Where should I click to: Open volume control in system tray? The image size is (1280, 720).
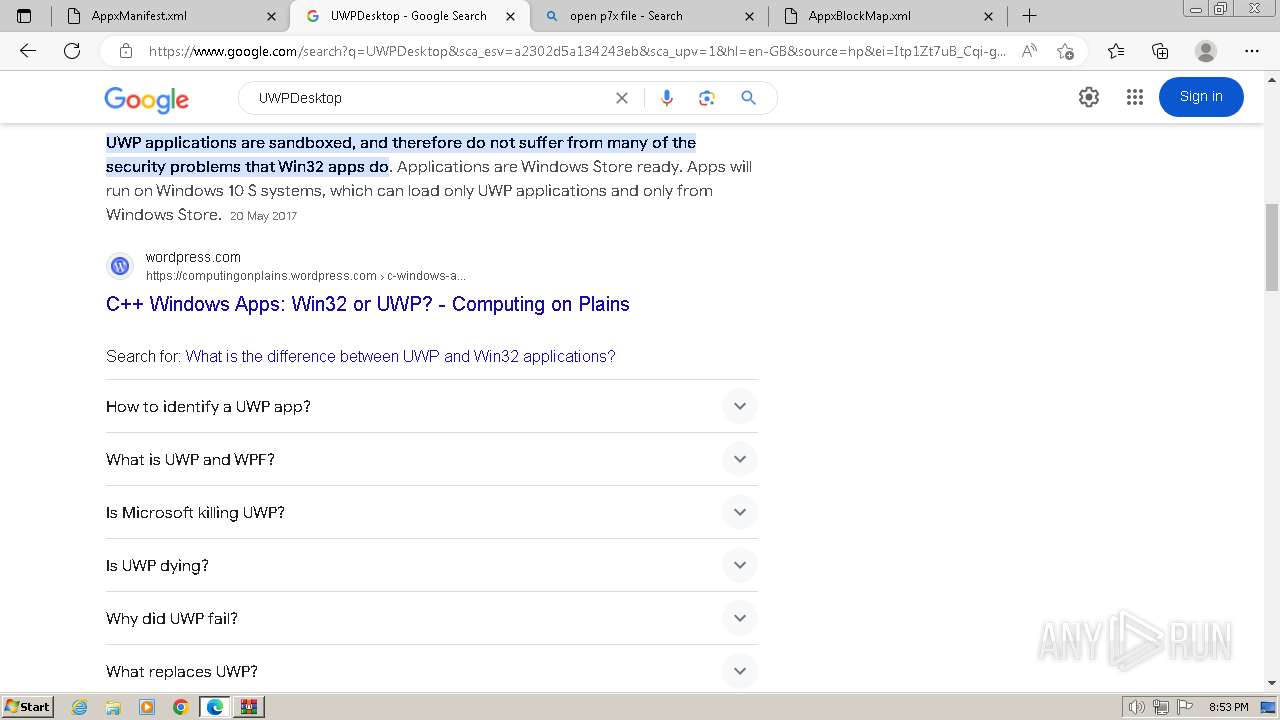pyautogui.click(x=1137, y=707)
